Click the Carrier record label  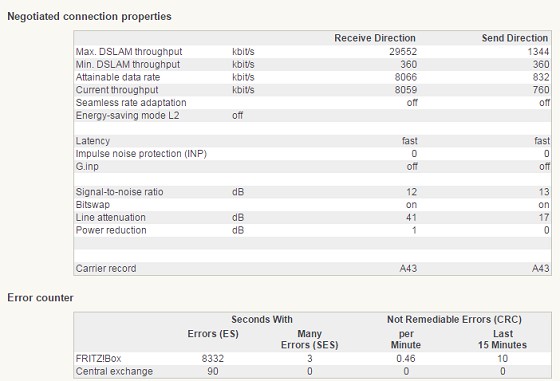[x=106, y=269]
